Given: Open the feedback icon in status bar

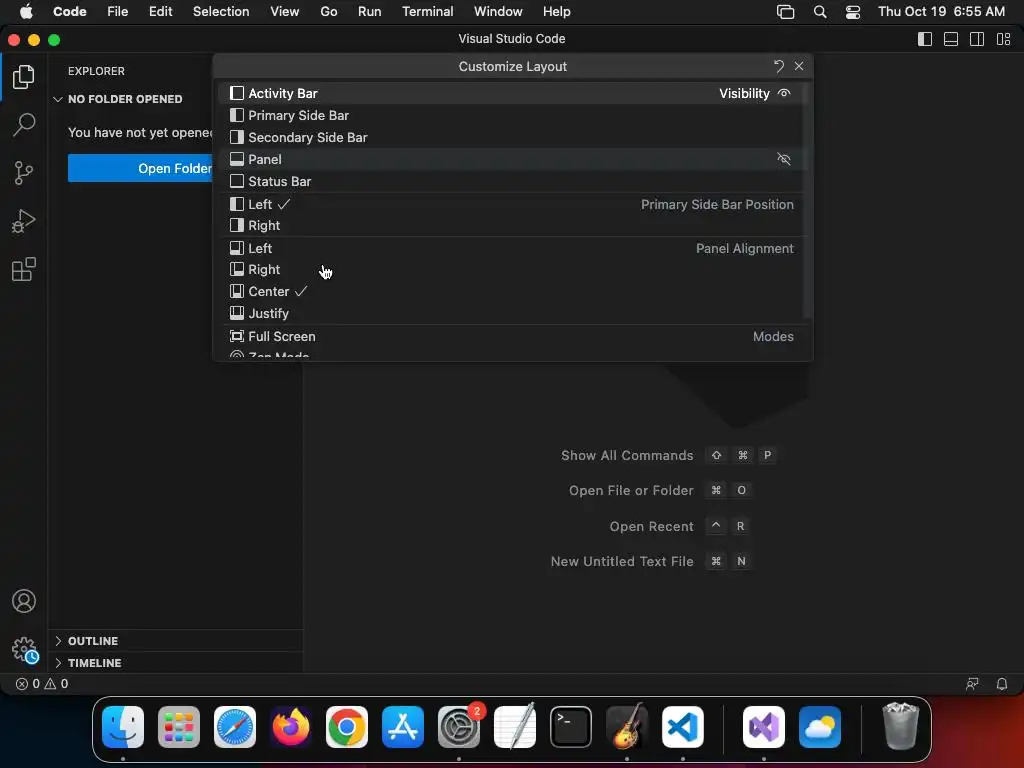Looking at the screenshot, I should 972,684.
